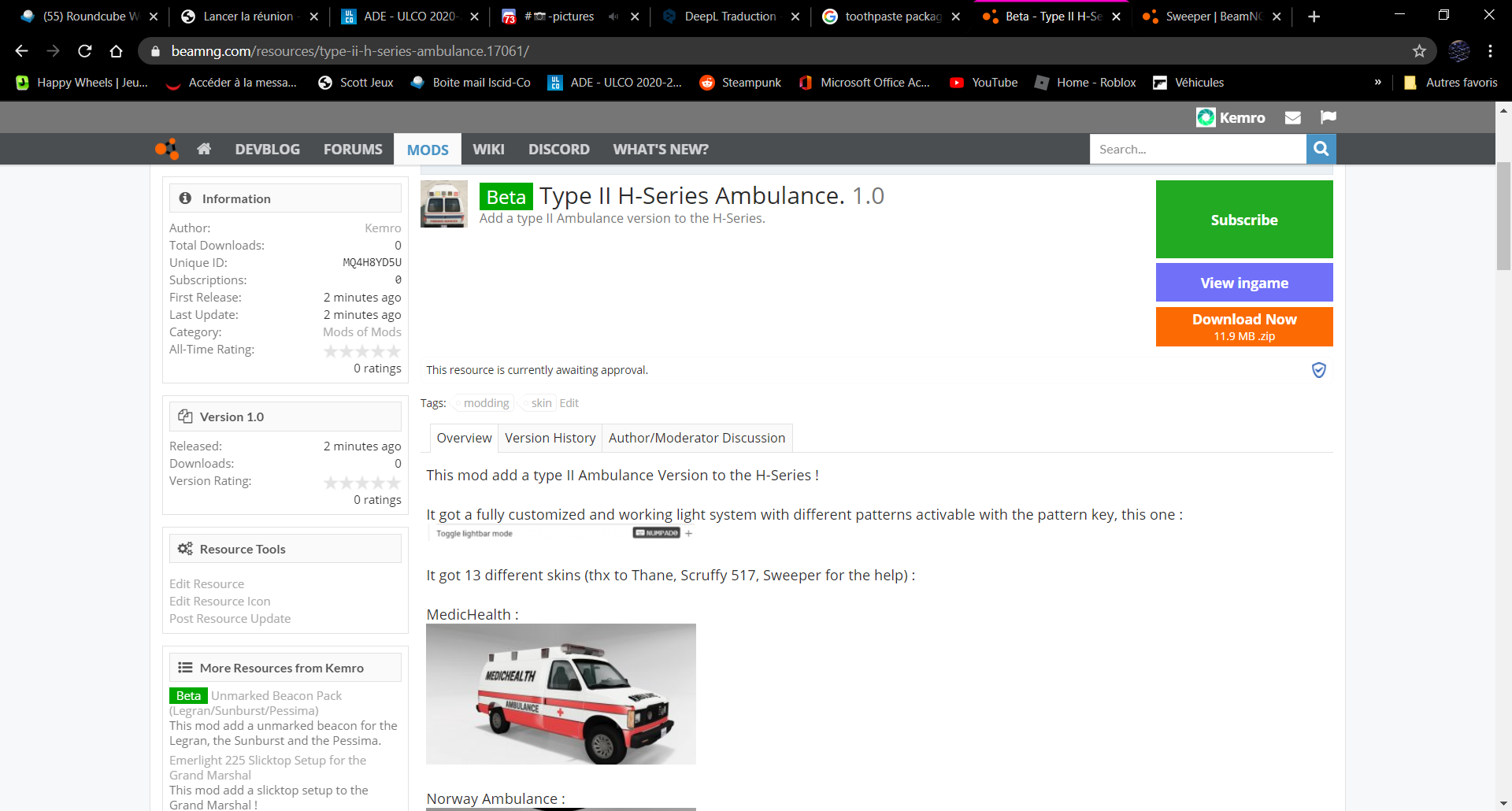The image size is (1512, 811).
Task: Open YouTube bookmark
Action: click(984, 82)
